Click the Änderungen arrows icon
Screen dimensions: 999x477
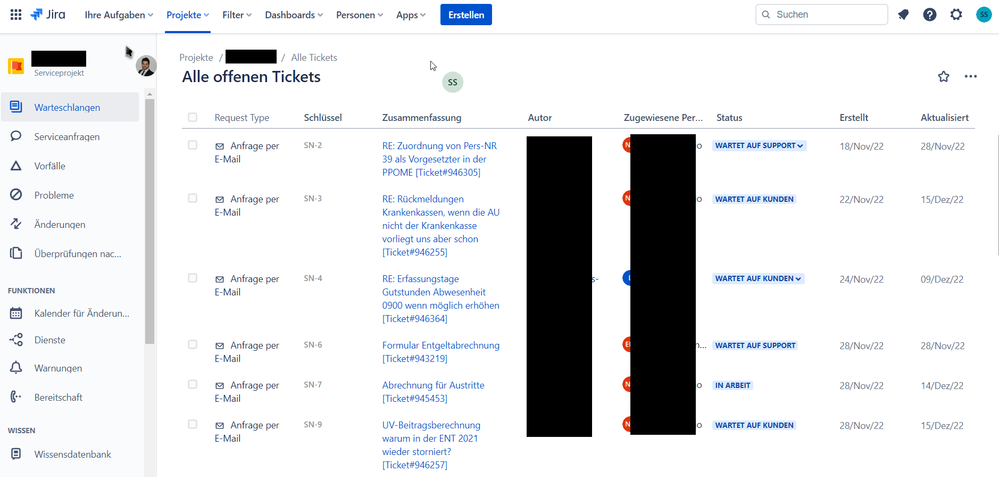pyautogui.click(x=16, y=224)
